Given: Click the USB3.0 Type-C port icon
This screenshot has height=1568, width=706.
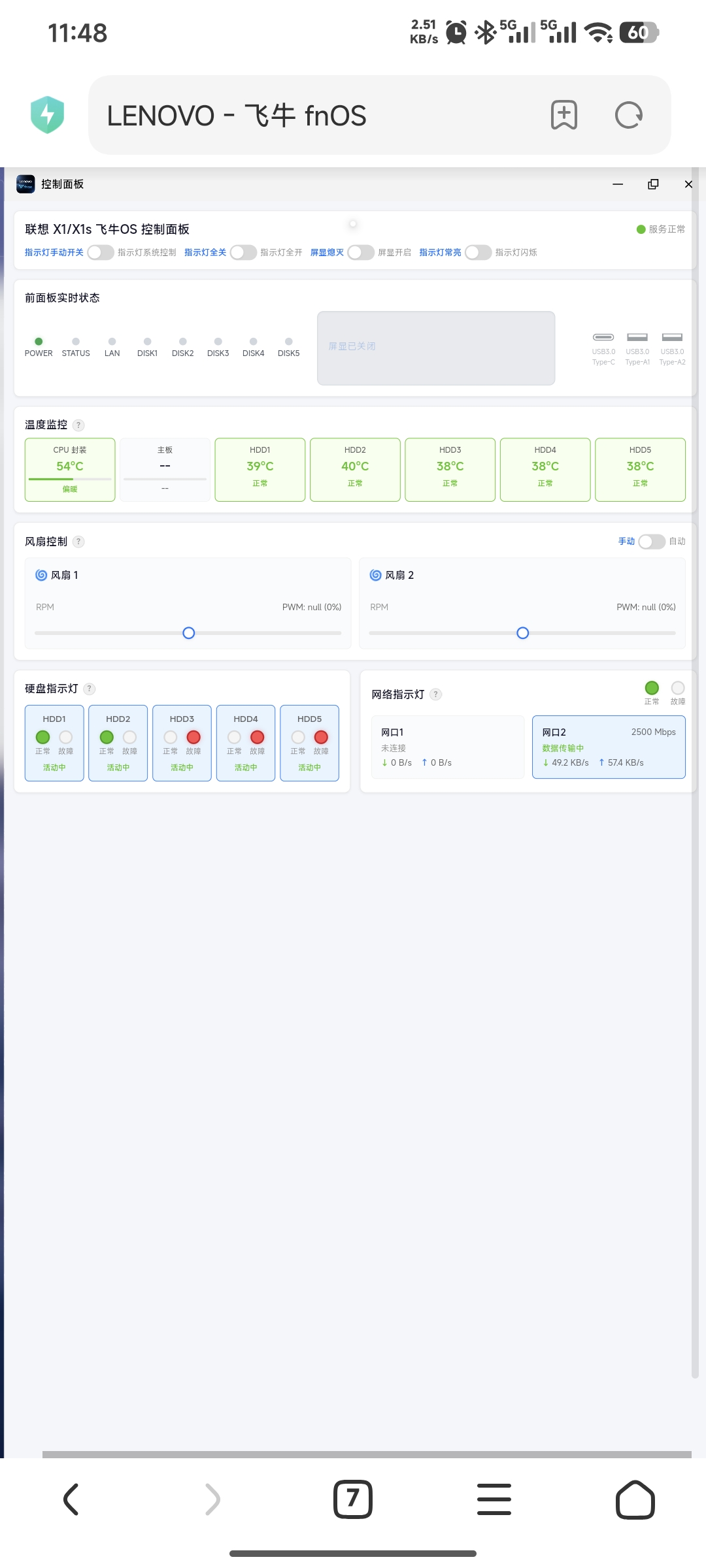Looking at the screenshot, I should point(603,337).
